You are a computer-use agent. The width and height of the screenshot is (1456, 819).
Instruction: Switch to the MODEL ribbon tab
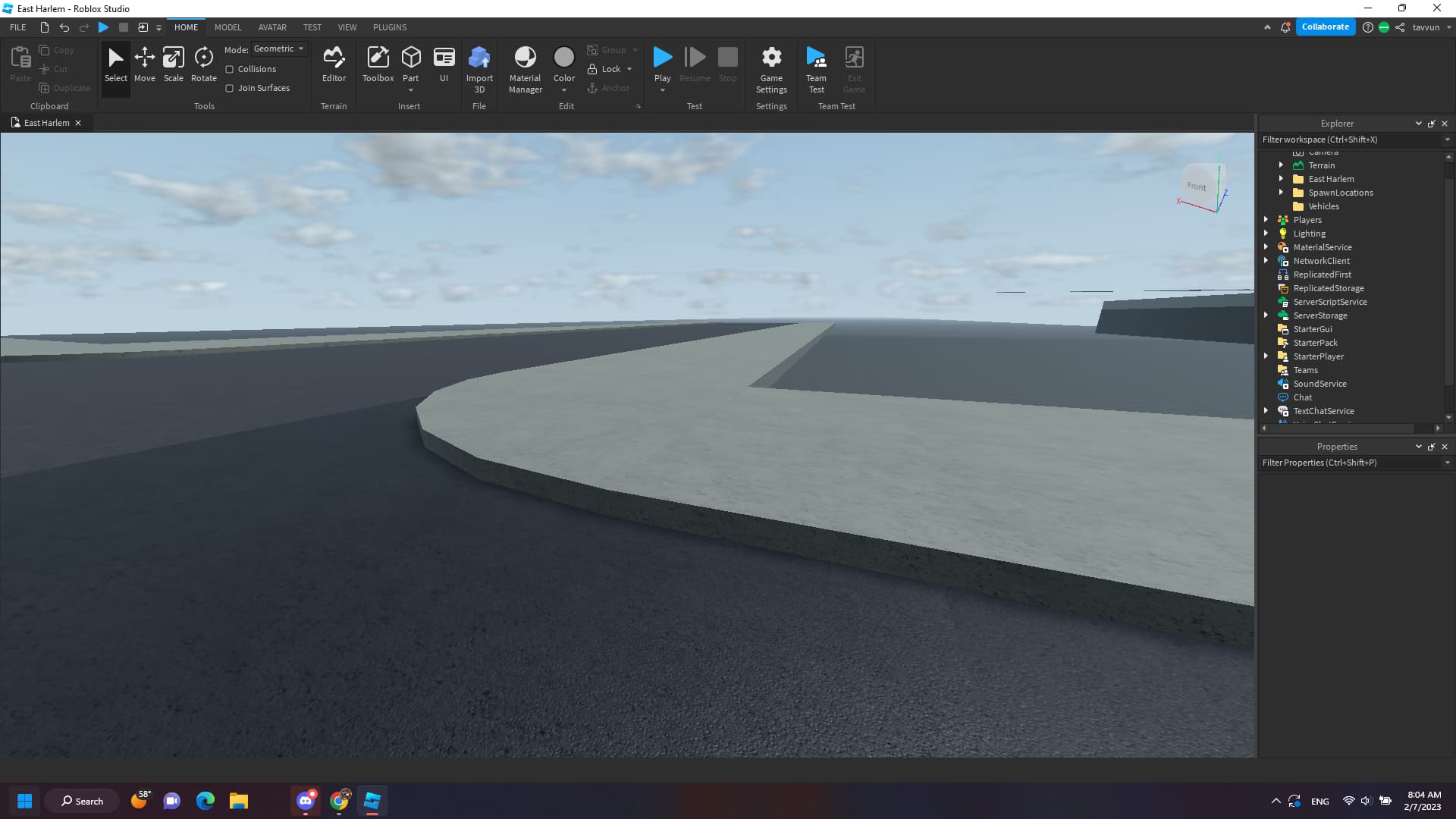tap(227, 27)
